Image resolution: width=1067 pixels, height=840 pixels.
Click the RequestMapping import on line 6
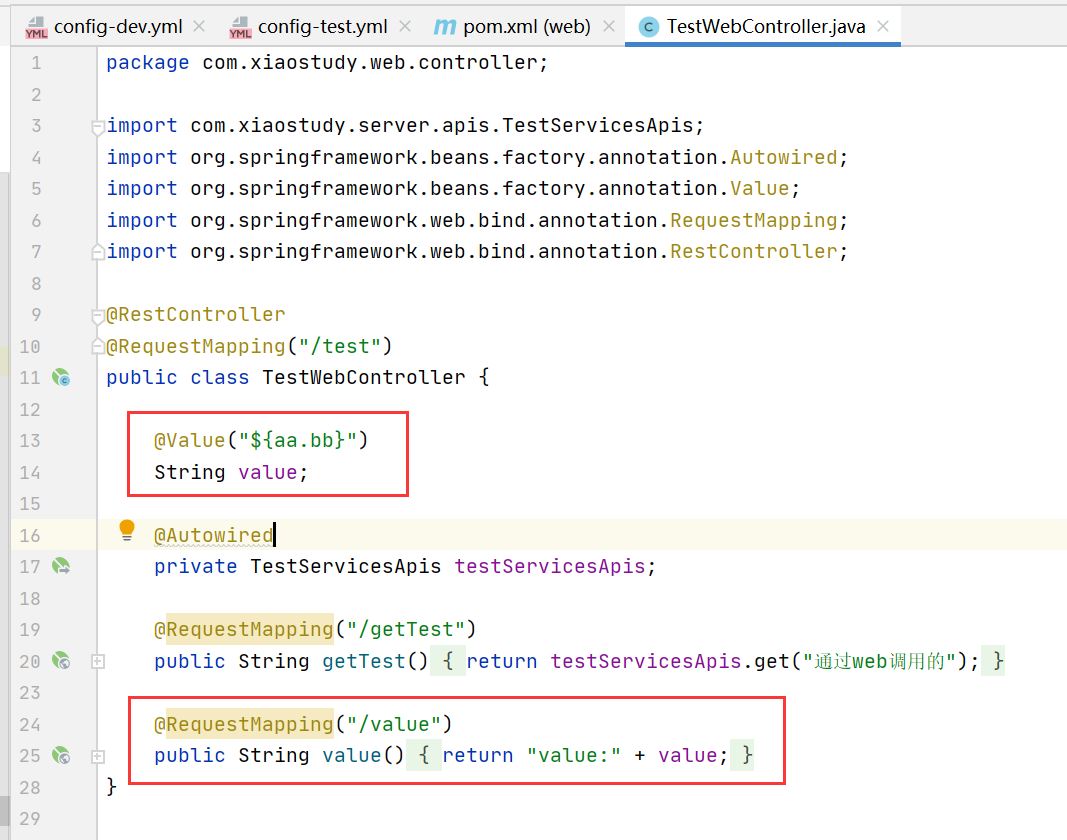[754, 221]
